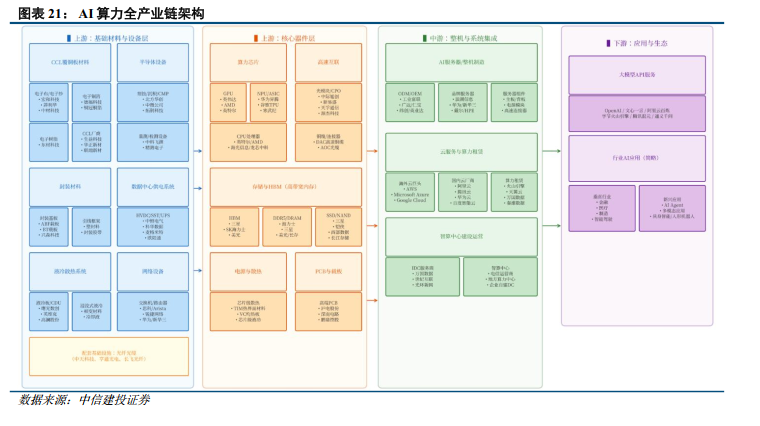Viewport: 760px width, 426px height.
Task: Select the '新兴应用' box with AI Agent
Action: click(x=672, y=208)
